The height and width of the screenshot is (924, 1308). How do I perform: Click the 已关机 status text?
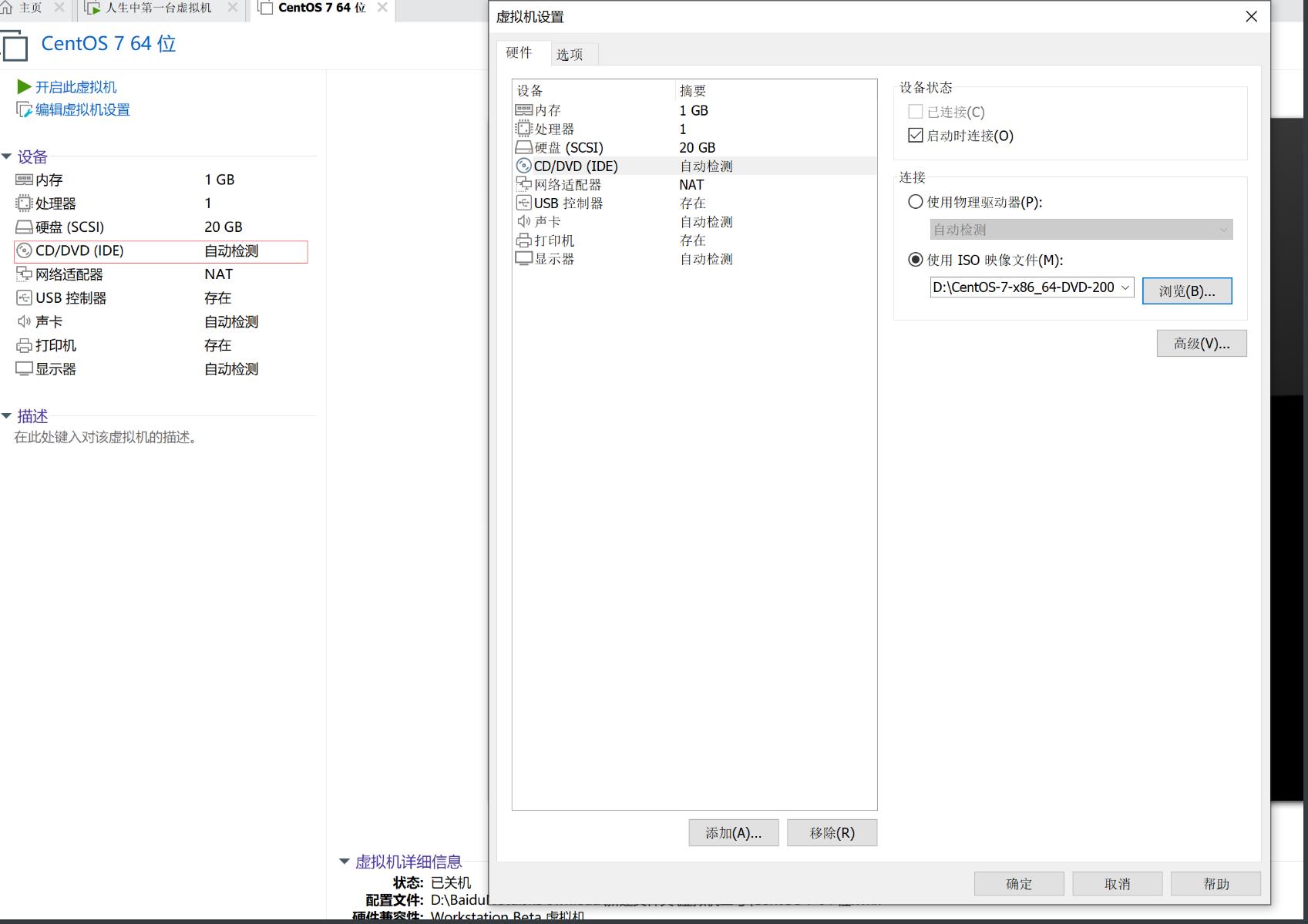click(451, 882)
